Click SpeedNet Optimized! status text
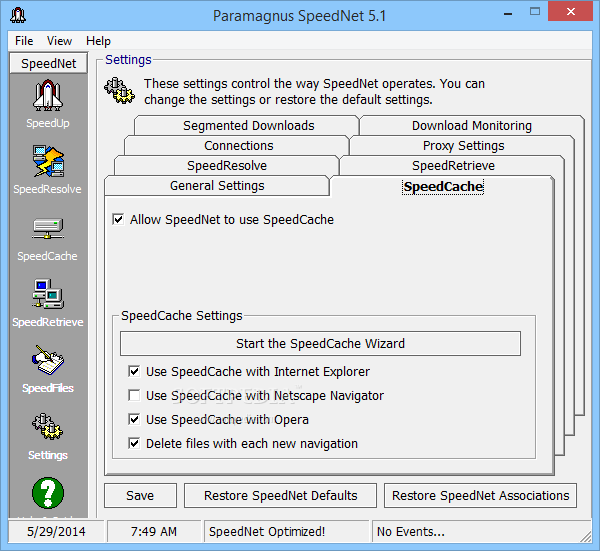This screenshot has width=600, height=551. (267, 531)
